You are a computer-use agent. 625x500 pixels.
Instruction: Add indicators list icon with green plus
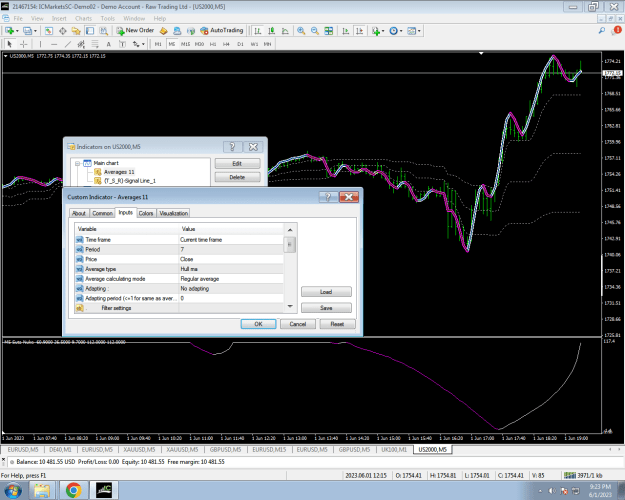point(375,31)
